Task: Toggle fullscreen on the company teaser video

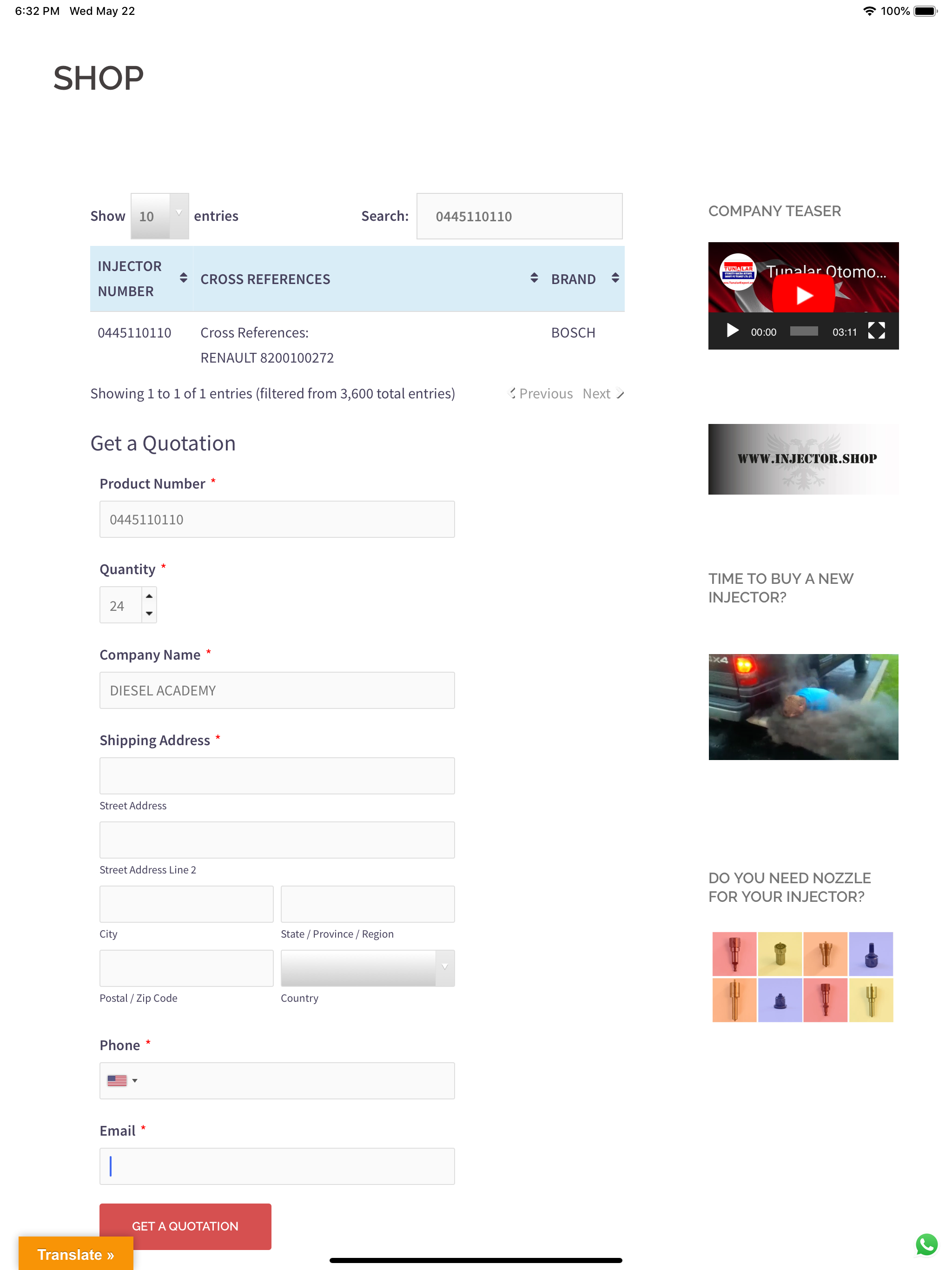Action: [x=876, y=331]
